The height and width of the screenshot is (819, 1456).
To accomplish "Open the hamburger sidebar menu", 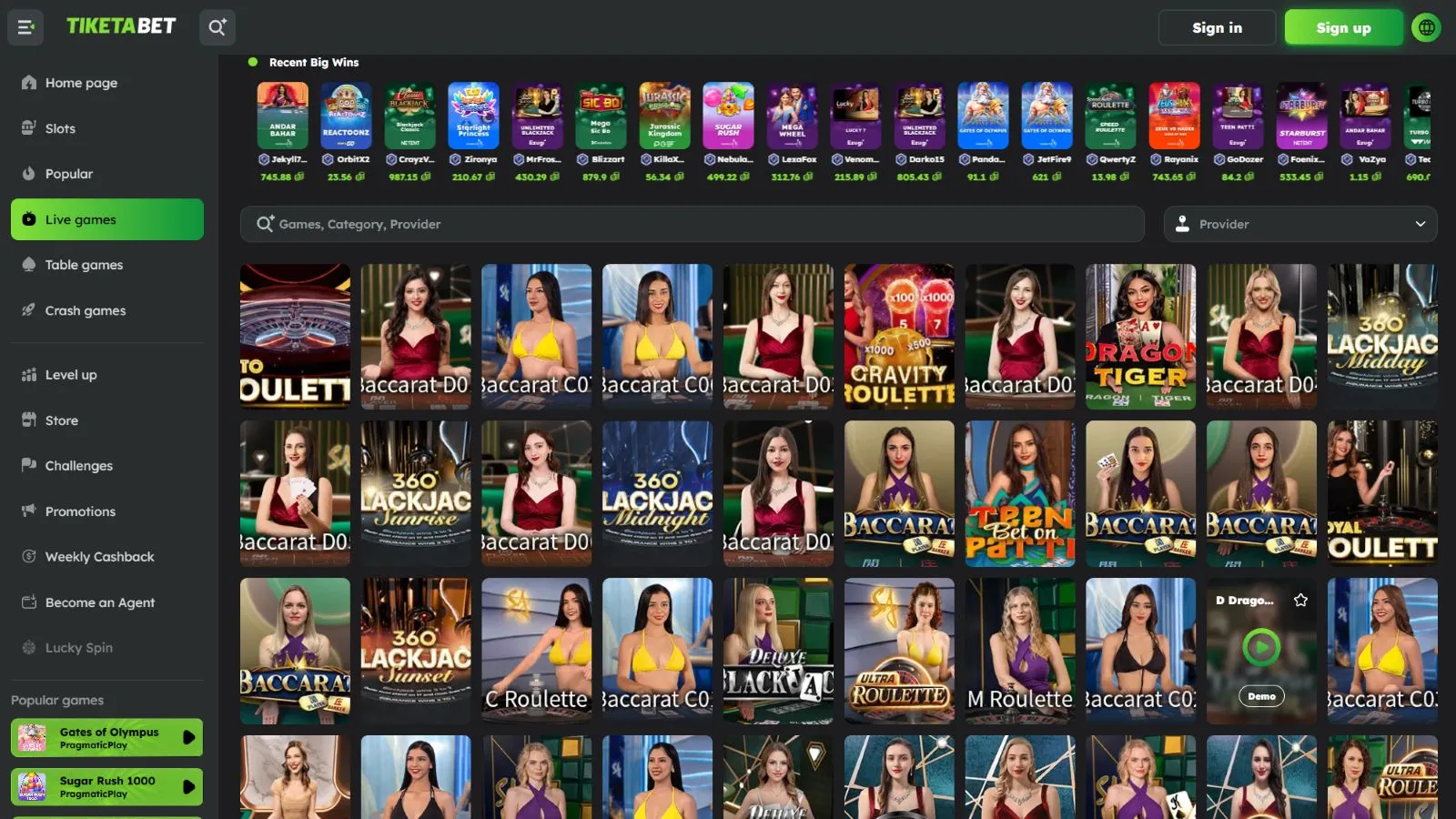I will point(25,27).
